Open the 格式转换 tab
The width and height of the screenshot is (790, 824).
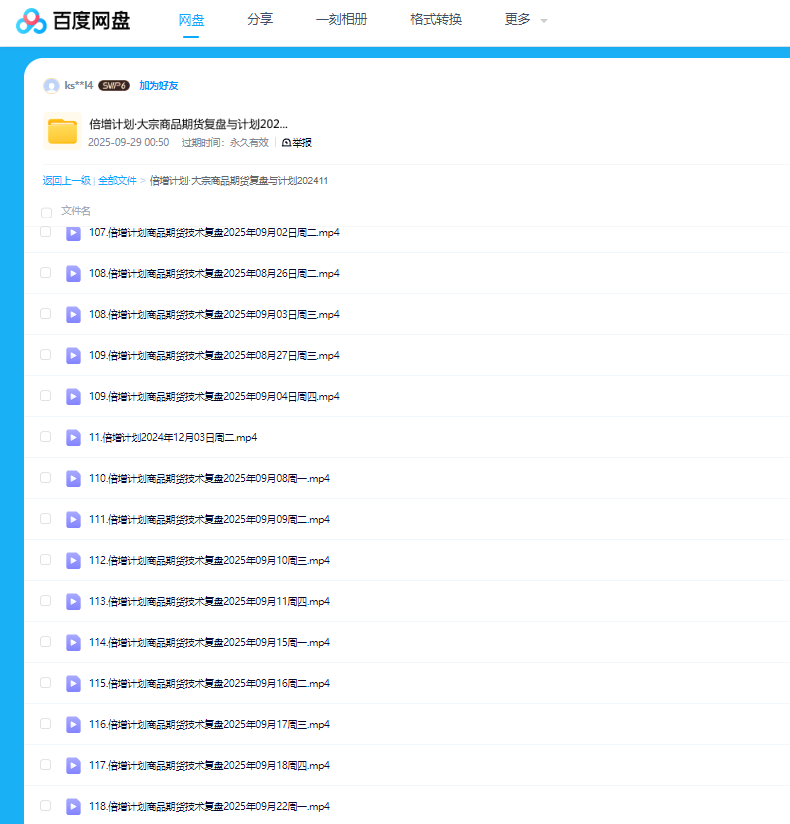click(x=436, y=19)
